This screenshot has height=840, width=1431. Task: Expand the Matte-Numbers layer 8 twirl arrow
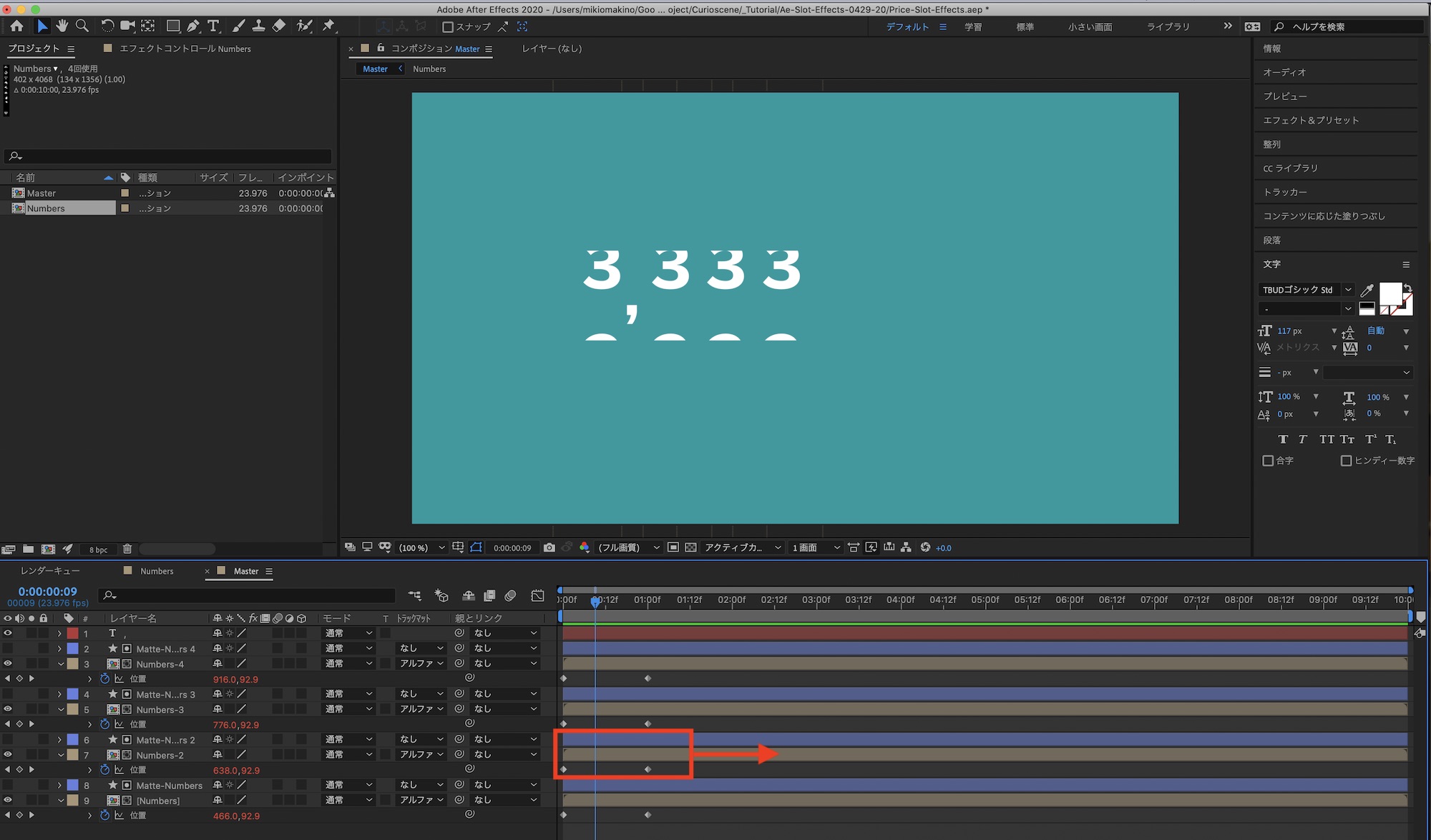click(x=59, y=785)
